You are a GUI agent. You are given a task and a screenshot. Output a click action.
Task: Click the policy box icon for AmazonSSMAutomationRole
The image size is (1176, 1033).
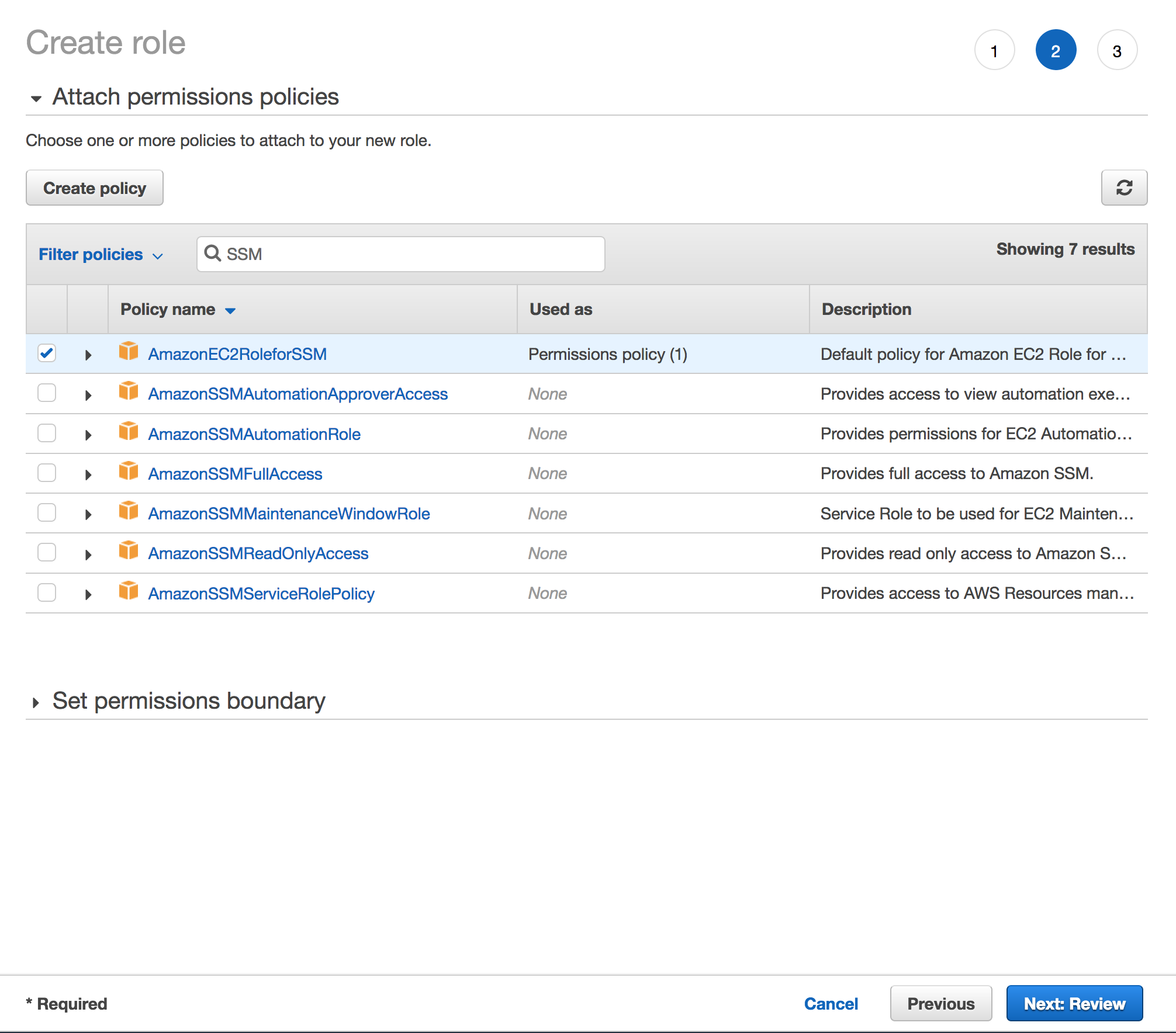coord(129,432)
